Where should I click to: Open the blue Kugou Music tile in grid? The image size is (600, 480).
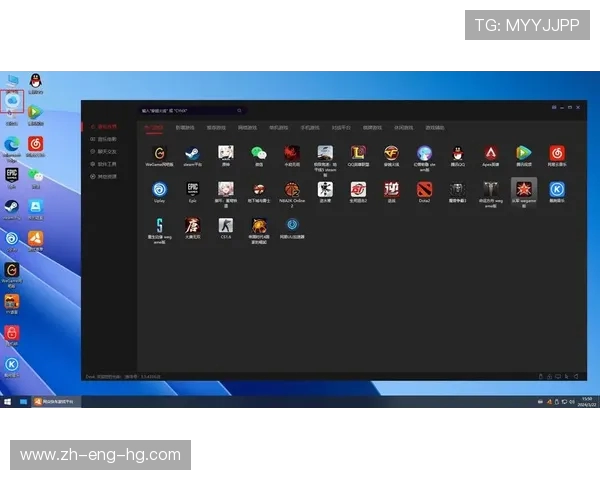(x=557, y=189)
